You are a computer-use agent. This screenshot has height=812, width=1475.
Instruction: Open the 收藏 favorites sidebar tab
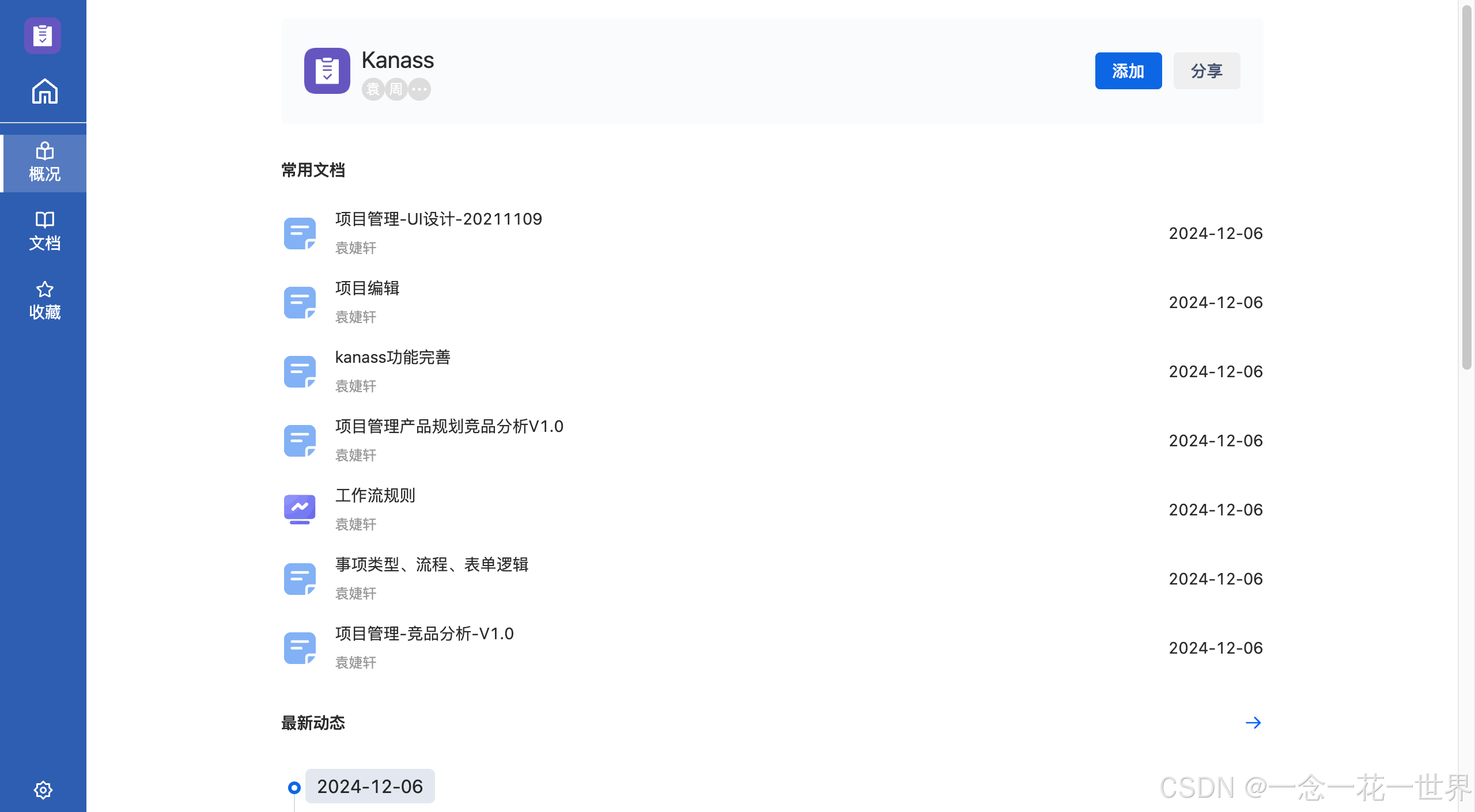coord(44,301)
